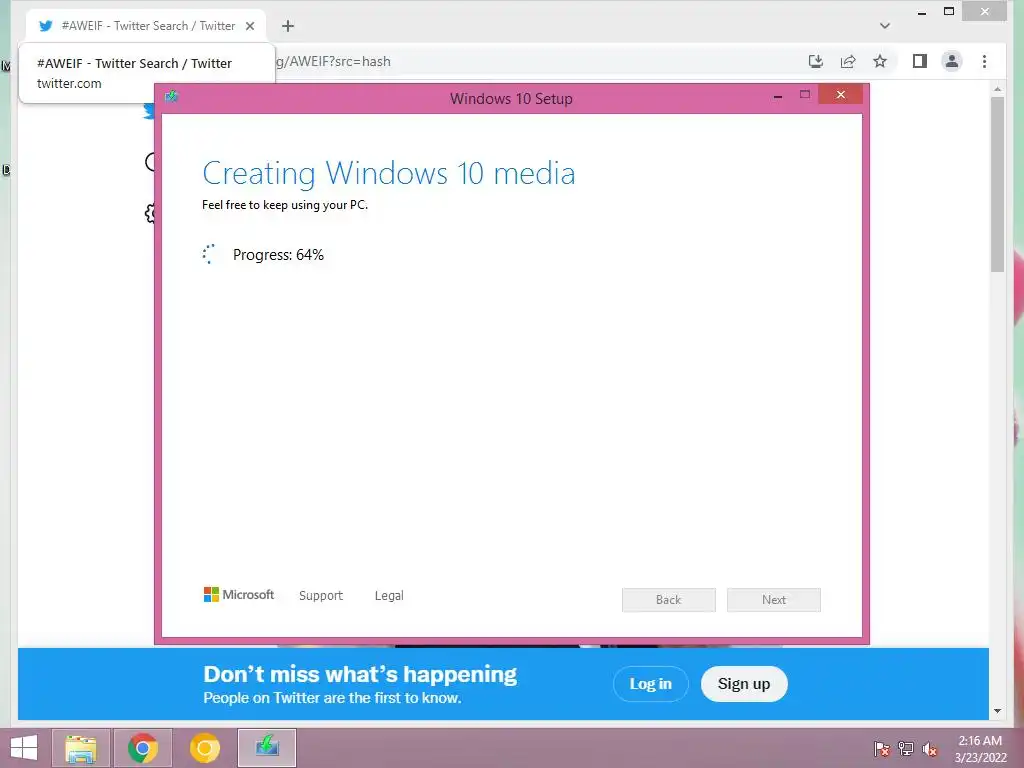
Task: Click the Chrome page vertical scrollbar thumb
Action: pos(997,184)
